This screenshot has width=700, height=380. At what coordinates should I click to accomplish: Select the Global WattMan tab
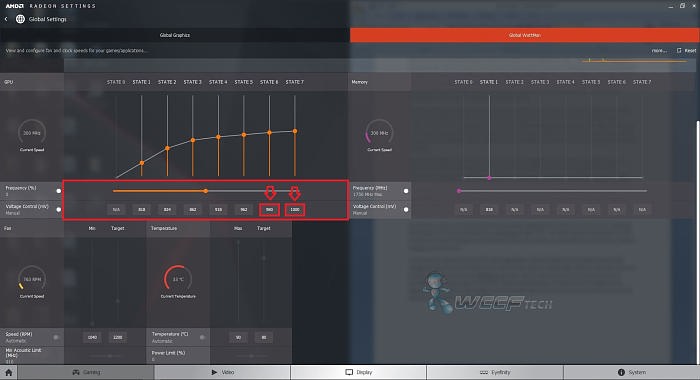pyautogui.click(x=525, y=35)
